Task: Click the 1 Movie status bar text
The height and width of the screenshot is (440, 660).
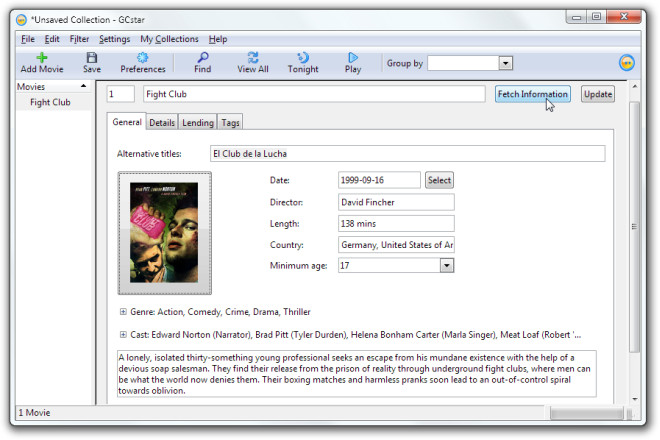Action: (34, 413)
